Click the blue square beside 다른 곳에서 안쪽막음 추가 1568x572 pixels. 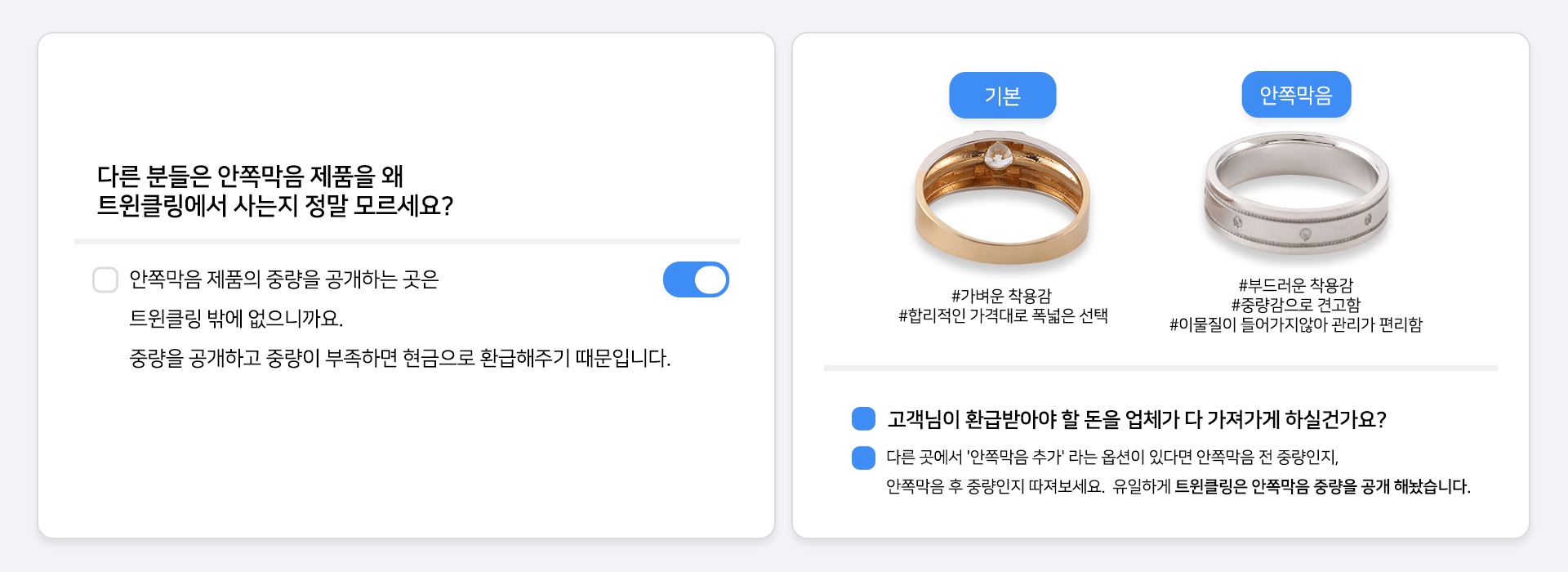(x=863, y=458)
